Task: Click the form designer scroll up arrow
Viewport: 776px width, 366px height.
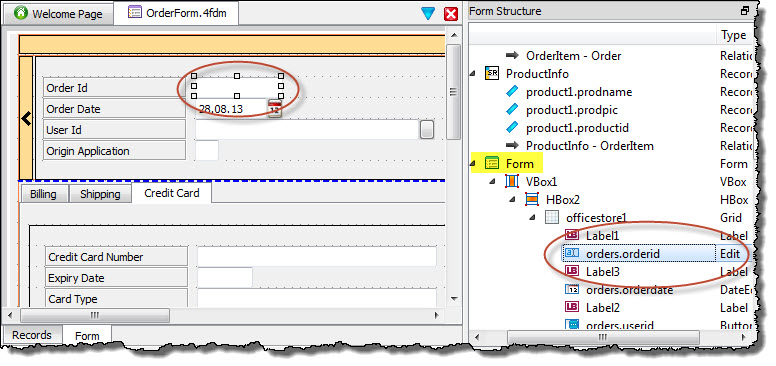Action: 453,35
